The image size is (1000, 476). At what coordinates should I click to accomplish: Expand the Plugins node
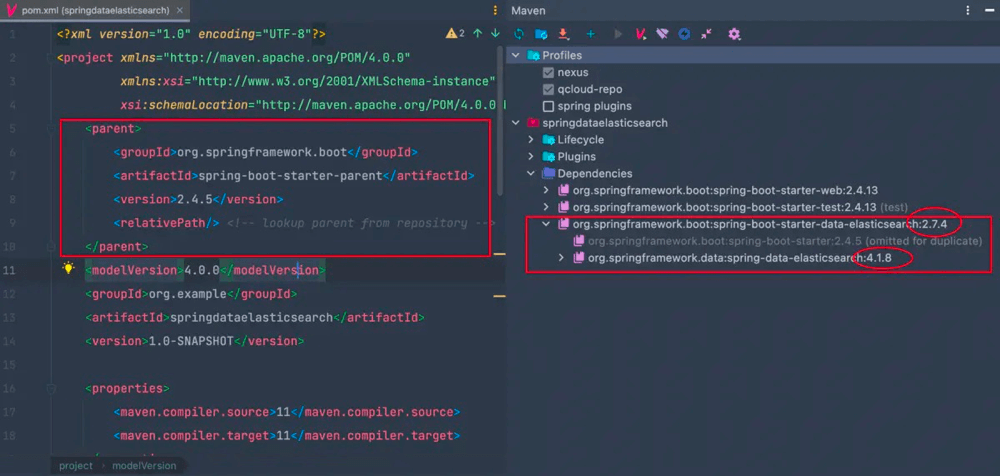531,156
